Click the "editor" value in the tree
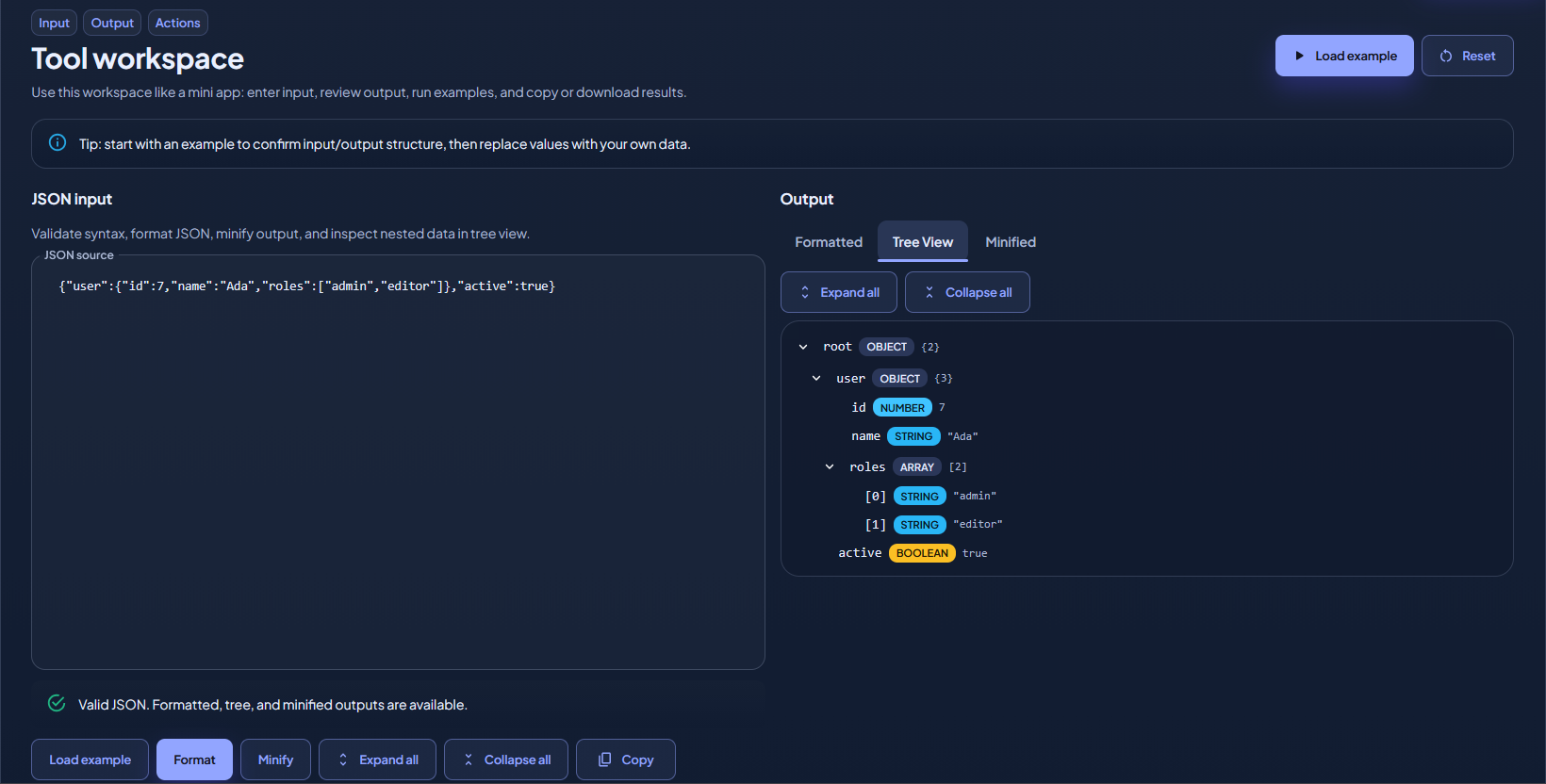 pyautogui.click(x=978, y=524)
